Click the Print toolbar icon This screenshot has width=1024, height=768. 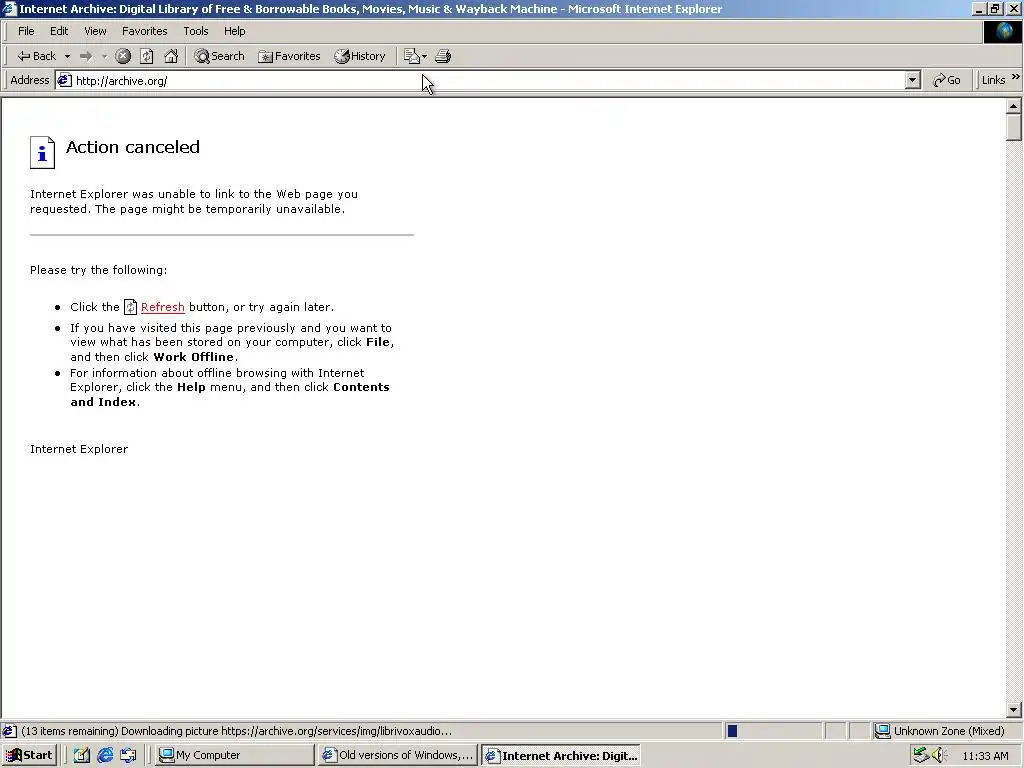[443, 56]
